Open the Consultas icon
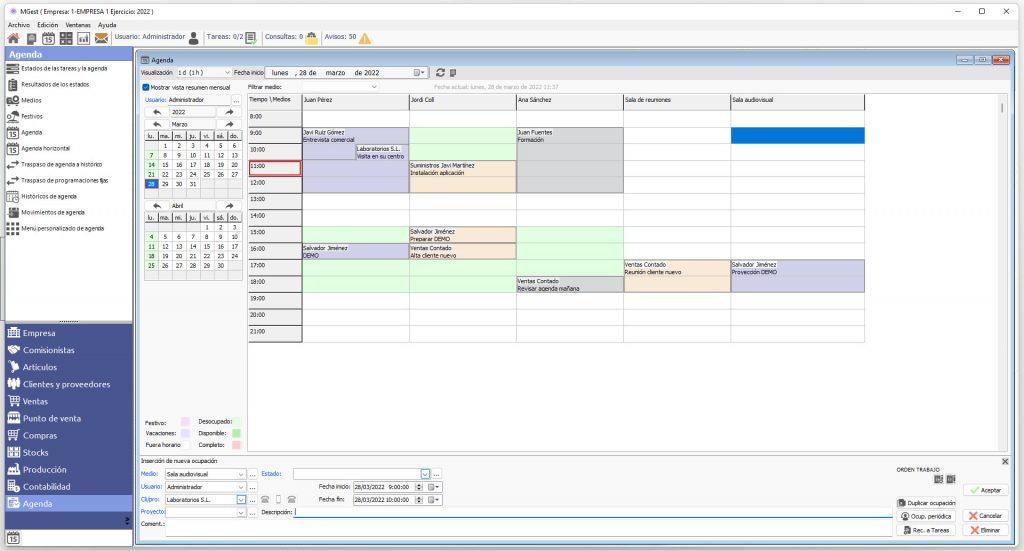 coord(312,38)
